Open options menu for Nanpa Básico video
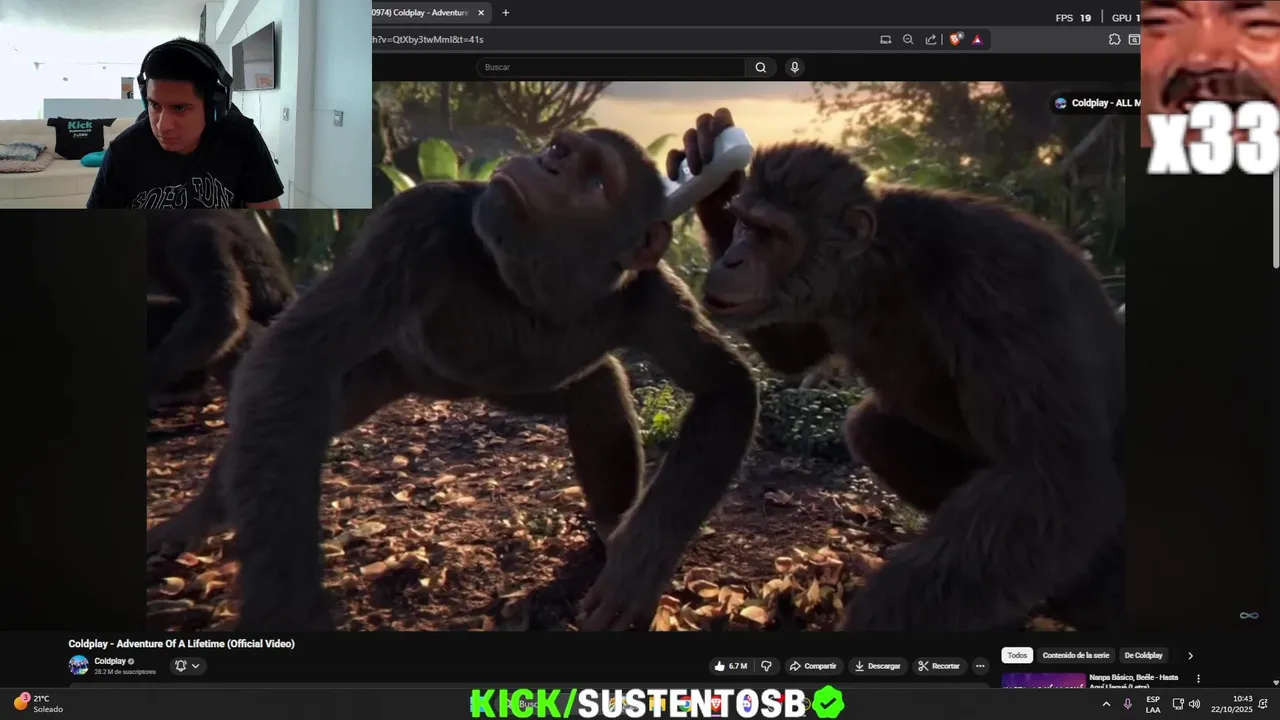The image size is (1280, 720). click(1198, 679)
